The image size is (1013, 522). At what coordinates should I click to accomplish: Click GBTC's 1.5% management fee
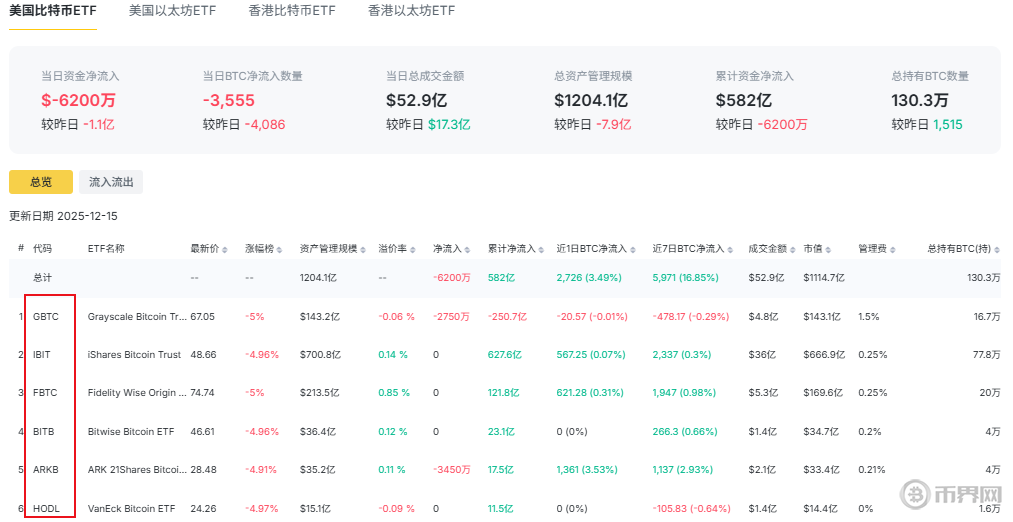pos(869,317)
